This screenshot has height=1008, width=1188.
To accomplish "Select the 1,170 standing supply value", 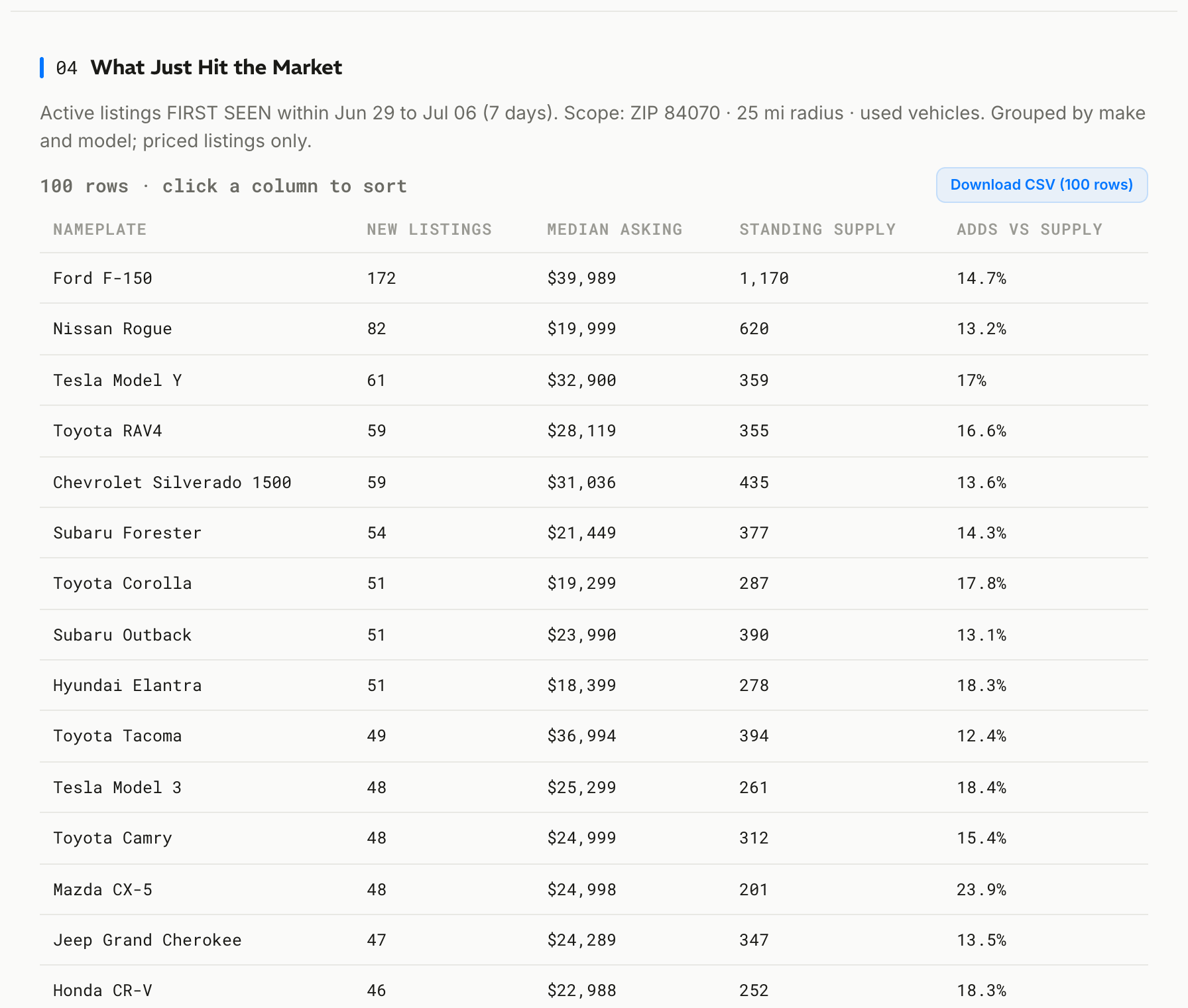I will 764,278.
